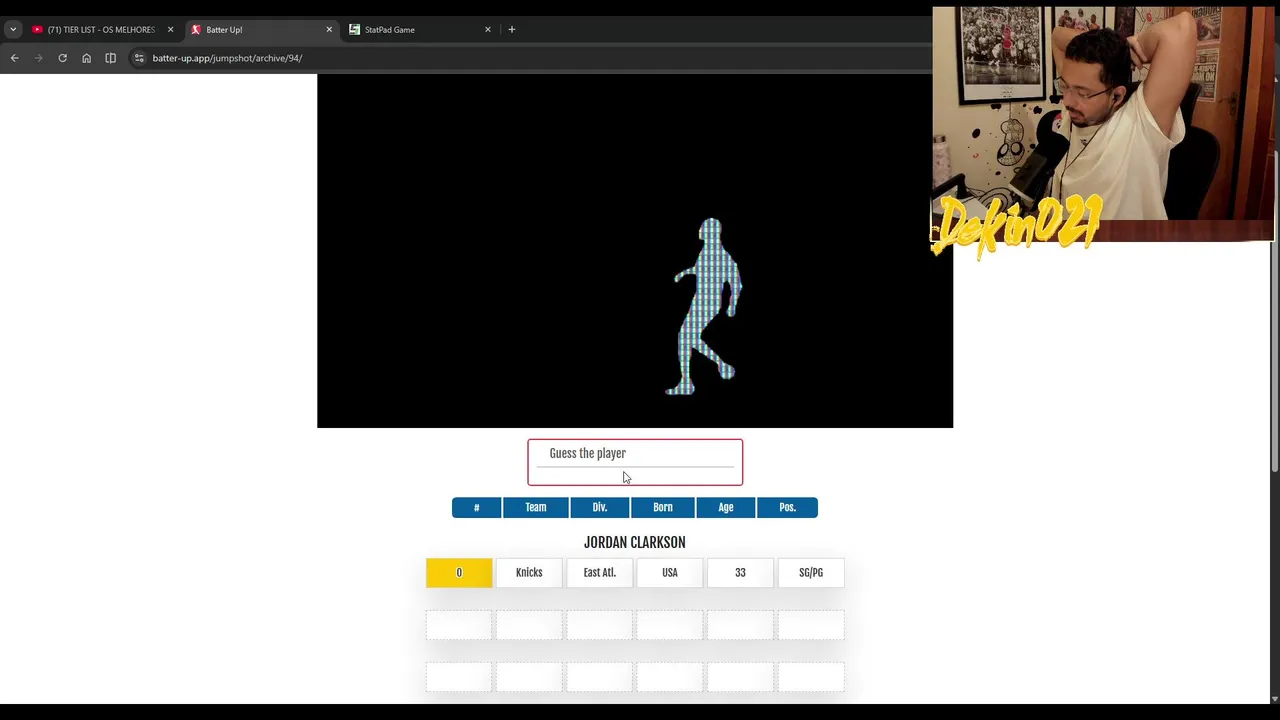Switch to the StatPad Game tab
This screenshot has width=1280, height=720.
[420, 30]
